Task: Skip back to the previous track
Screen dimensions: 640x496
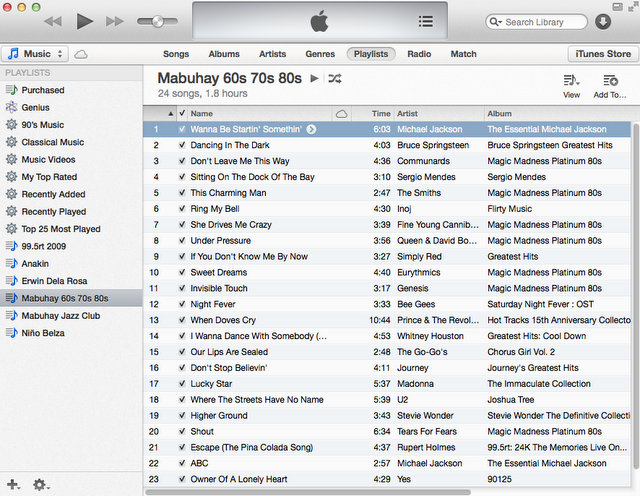Action: pyautogui.click(x=53, y=21)
